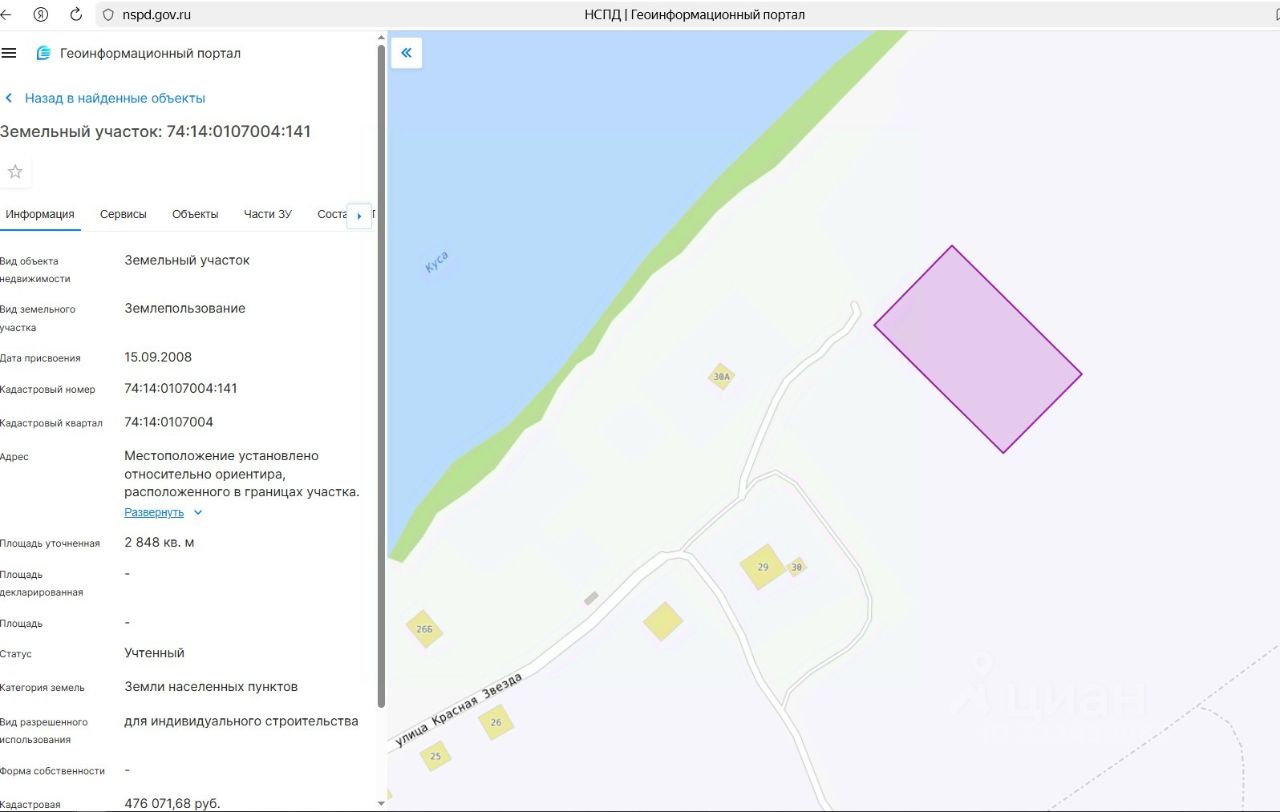This screenshot has width=1280, height=812.
Task: Open the hamburger menu
Action: click(9, 53)
